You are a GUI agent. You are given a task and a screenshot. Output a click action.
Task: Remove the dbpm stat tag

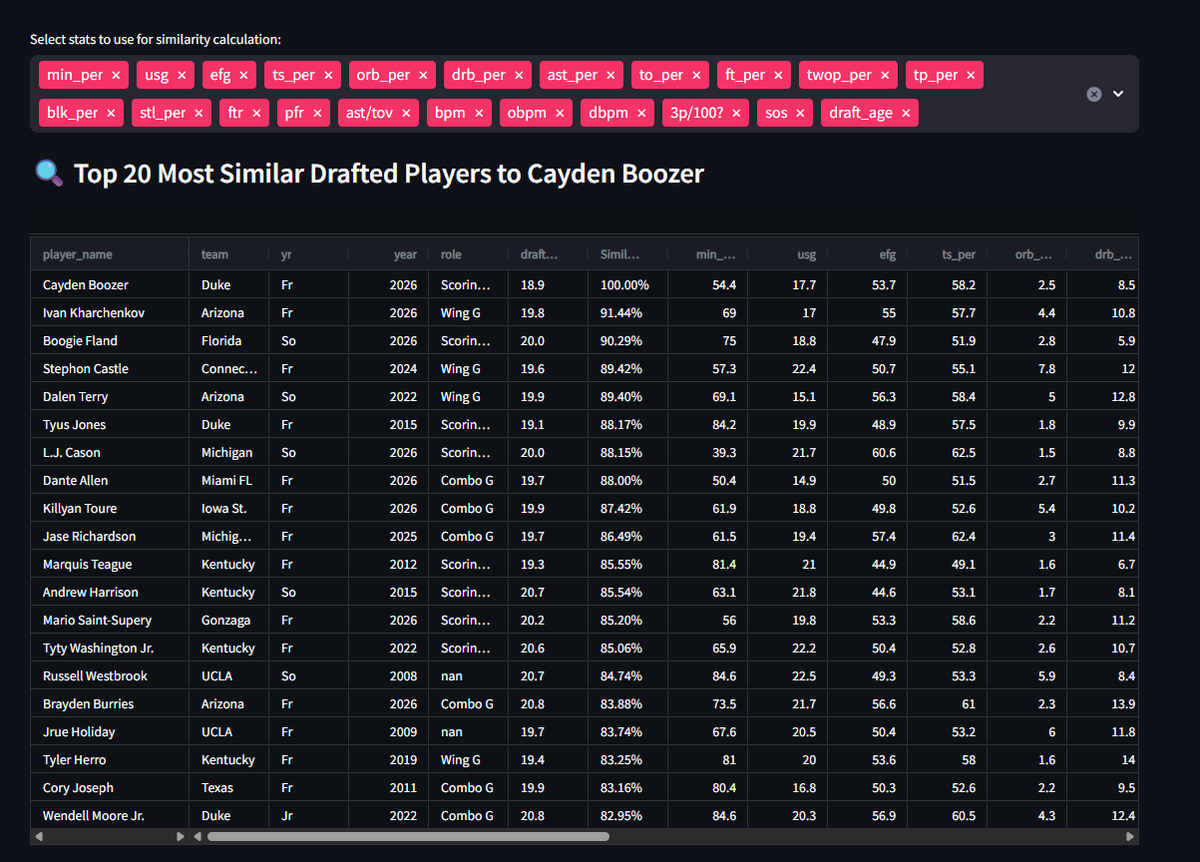click(x=640, y=113)
